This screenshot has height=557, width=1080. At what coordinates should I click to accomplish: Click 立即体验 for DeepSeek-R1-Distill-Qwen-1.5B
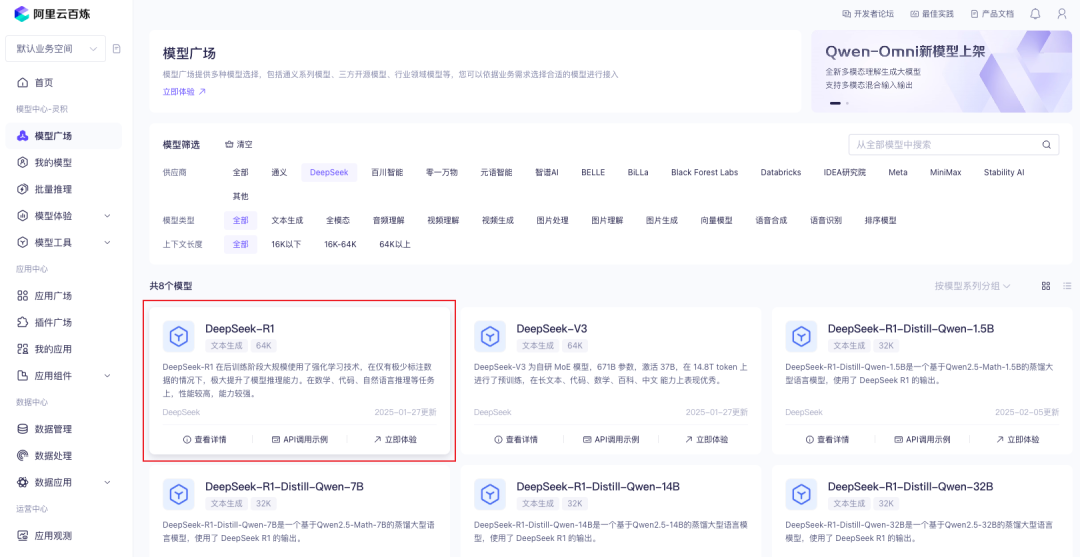(x=1017, y=439)
